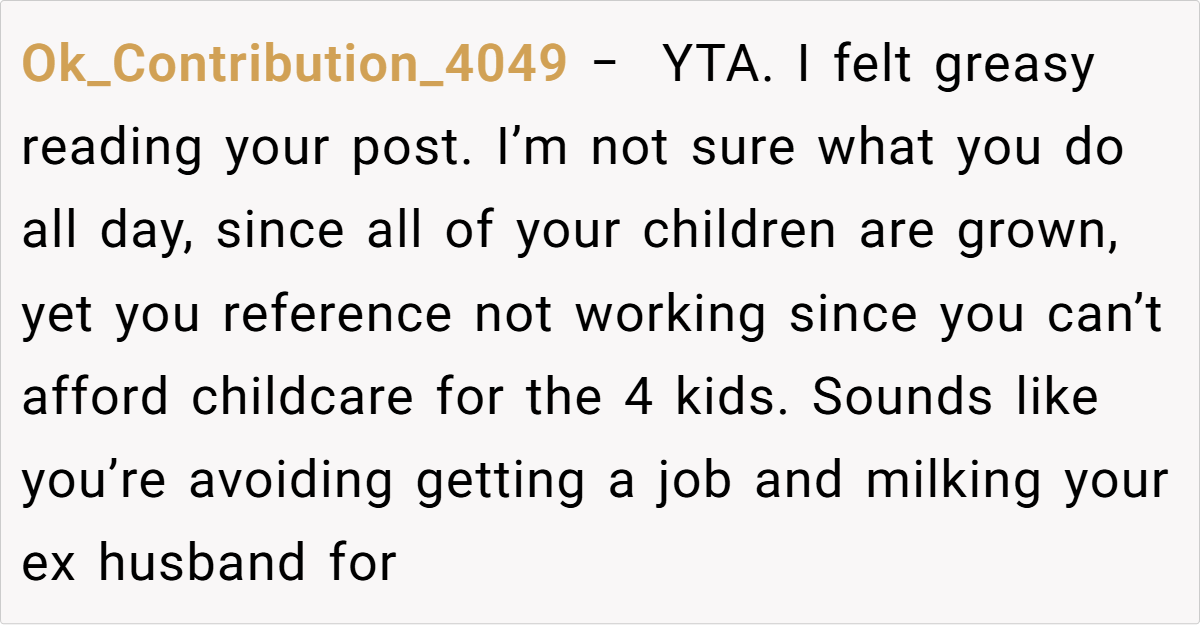
Task: Open the Ok_Contribution_4049 user profile link
Action: pos(294,66)
